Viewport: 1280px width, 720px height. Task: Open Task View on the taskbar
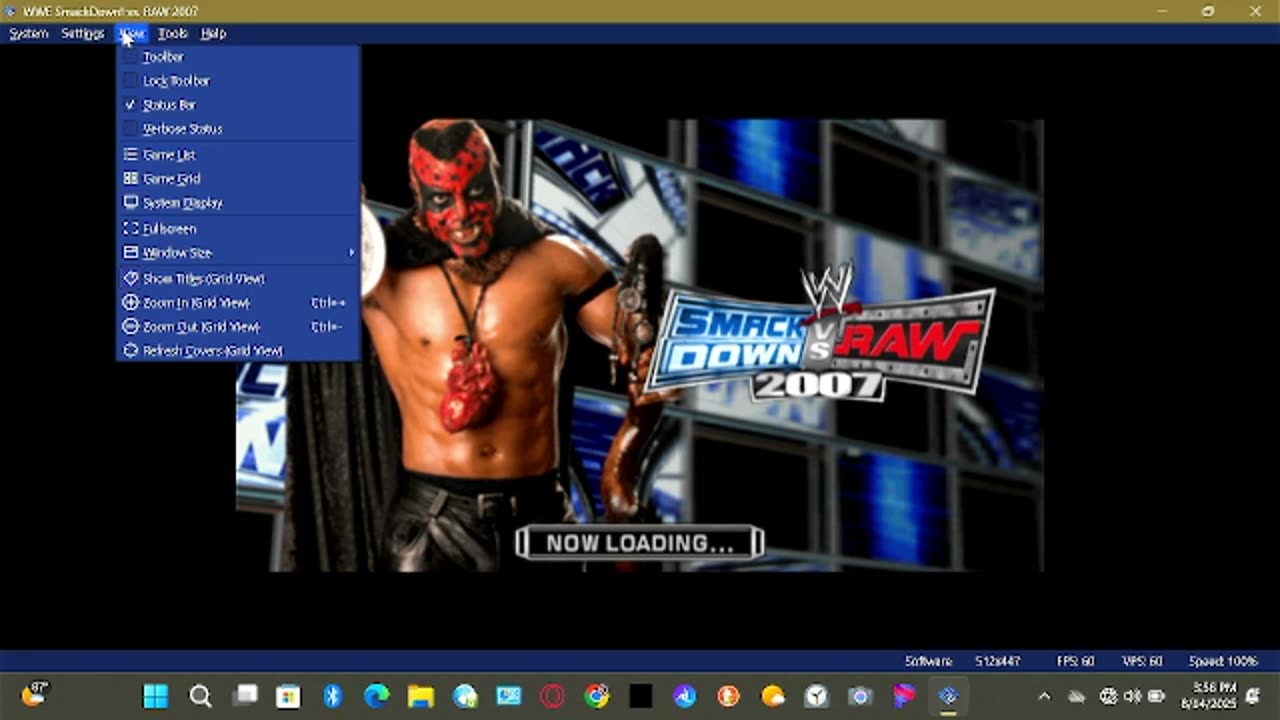[244, 696]
